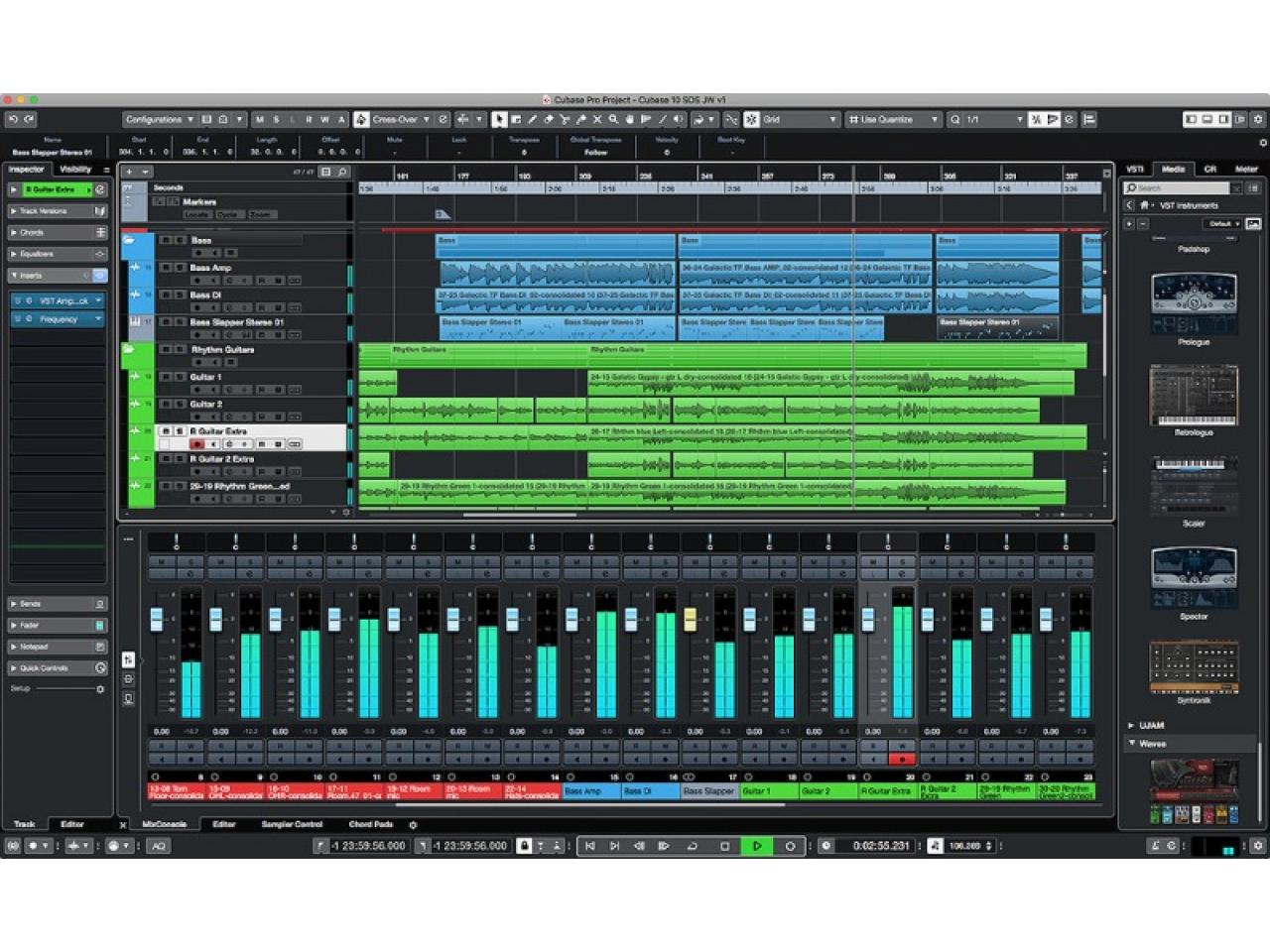Activate the Zoom magnifier tool

point(613,119)
